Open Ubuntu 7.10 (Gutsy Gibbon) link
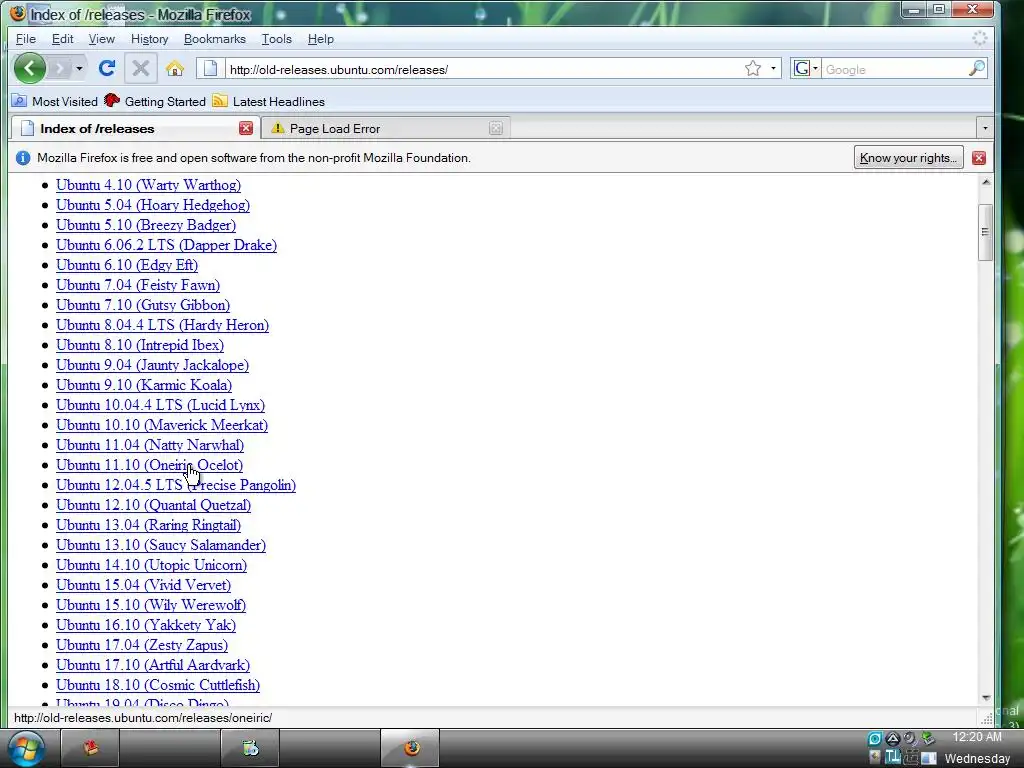Viewport: 1024px width, 768px height. click(x=143, y=305)
